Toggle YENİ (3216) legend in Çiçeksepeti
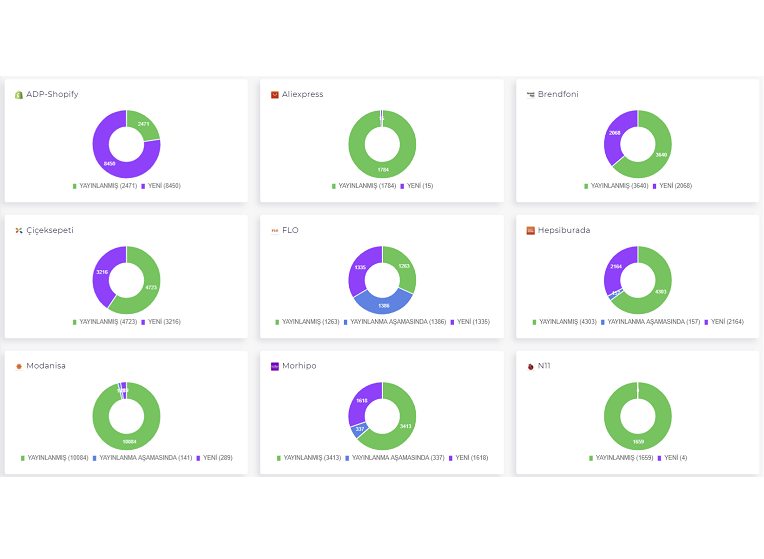This screenshot has width=764, height=559. [x=161, y=322]
